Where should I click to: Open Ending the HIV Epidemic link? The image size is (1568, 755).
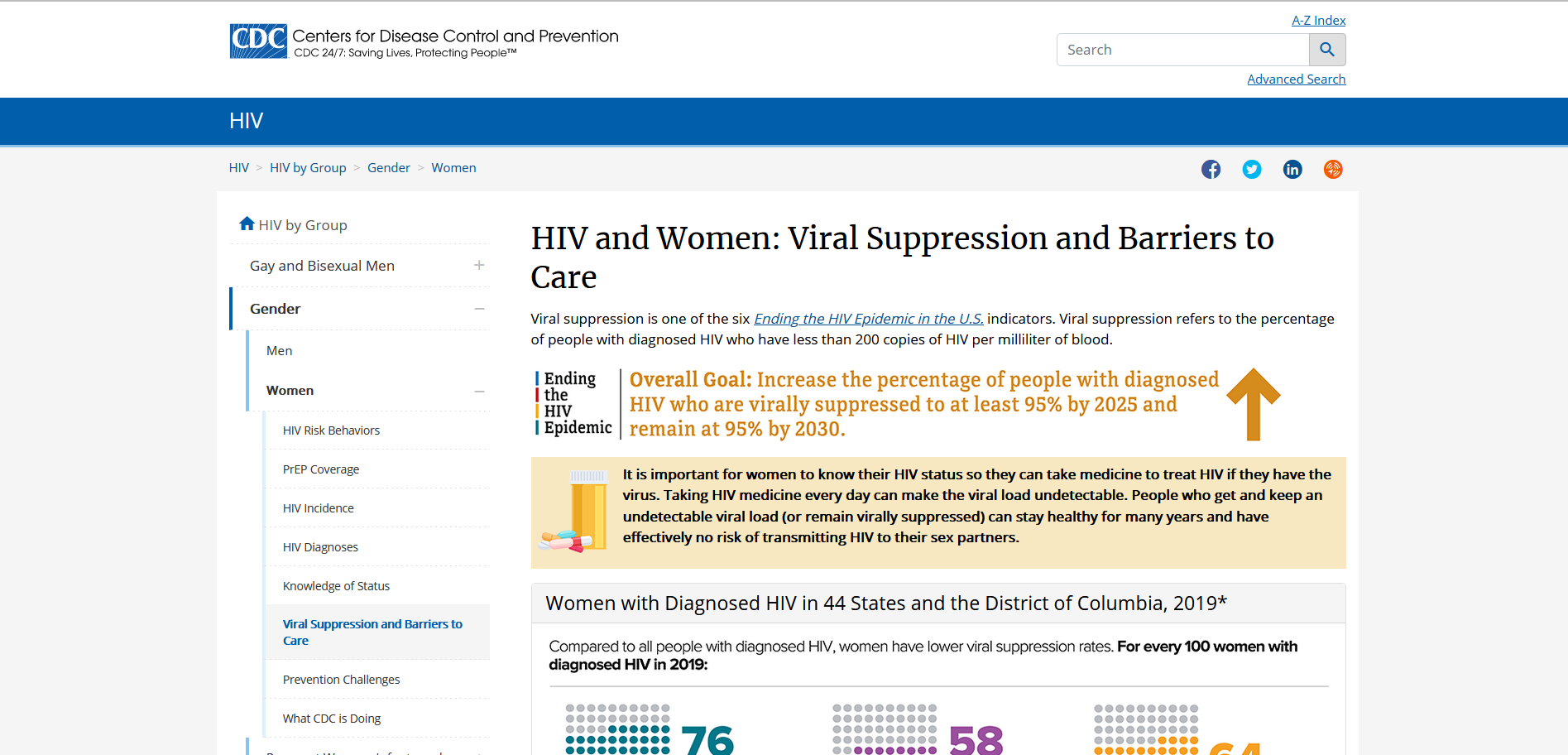pyautogui.click(x=868, y=319)
